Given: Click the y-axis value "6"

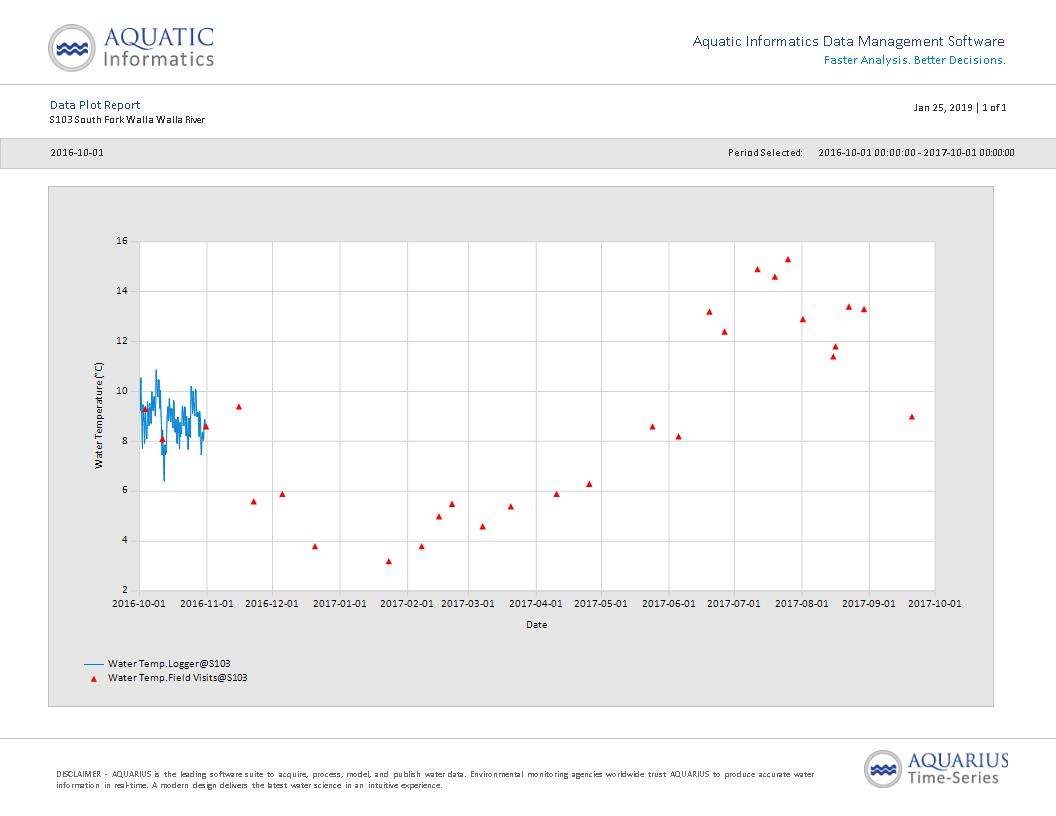Looking at the screenshot, I should click(x=125, y=490).
